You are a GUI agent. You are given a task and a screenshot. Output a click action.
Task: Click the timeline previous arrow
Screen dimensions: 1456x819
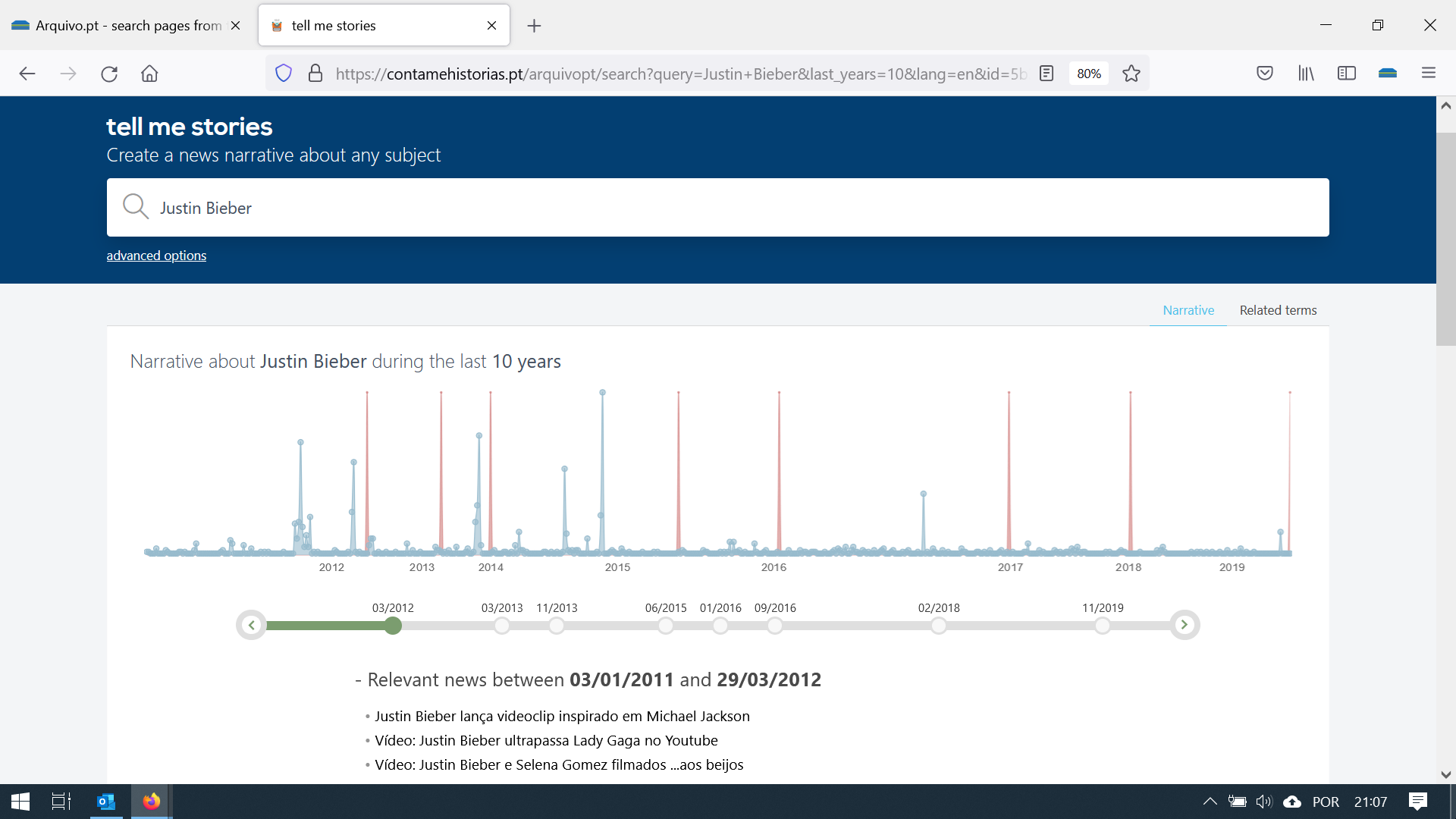(251, 625)
